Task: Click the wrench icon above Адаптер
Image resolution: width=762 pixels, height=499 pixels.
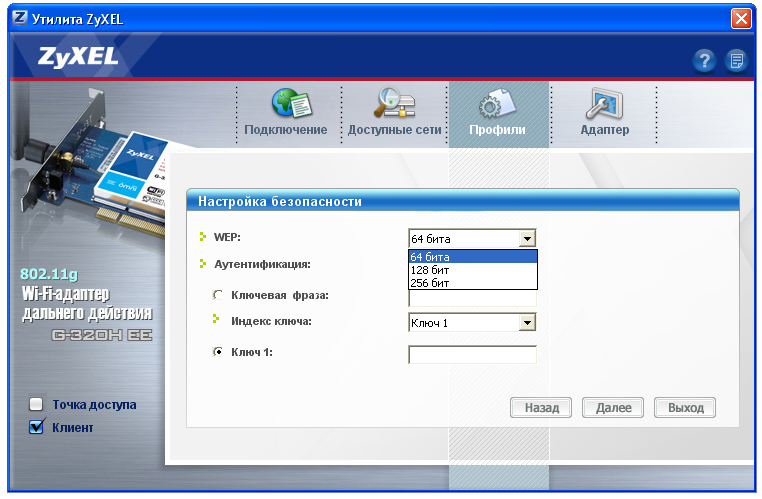Action: (x=605, y=103)
